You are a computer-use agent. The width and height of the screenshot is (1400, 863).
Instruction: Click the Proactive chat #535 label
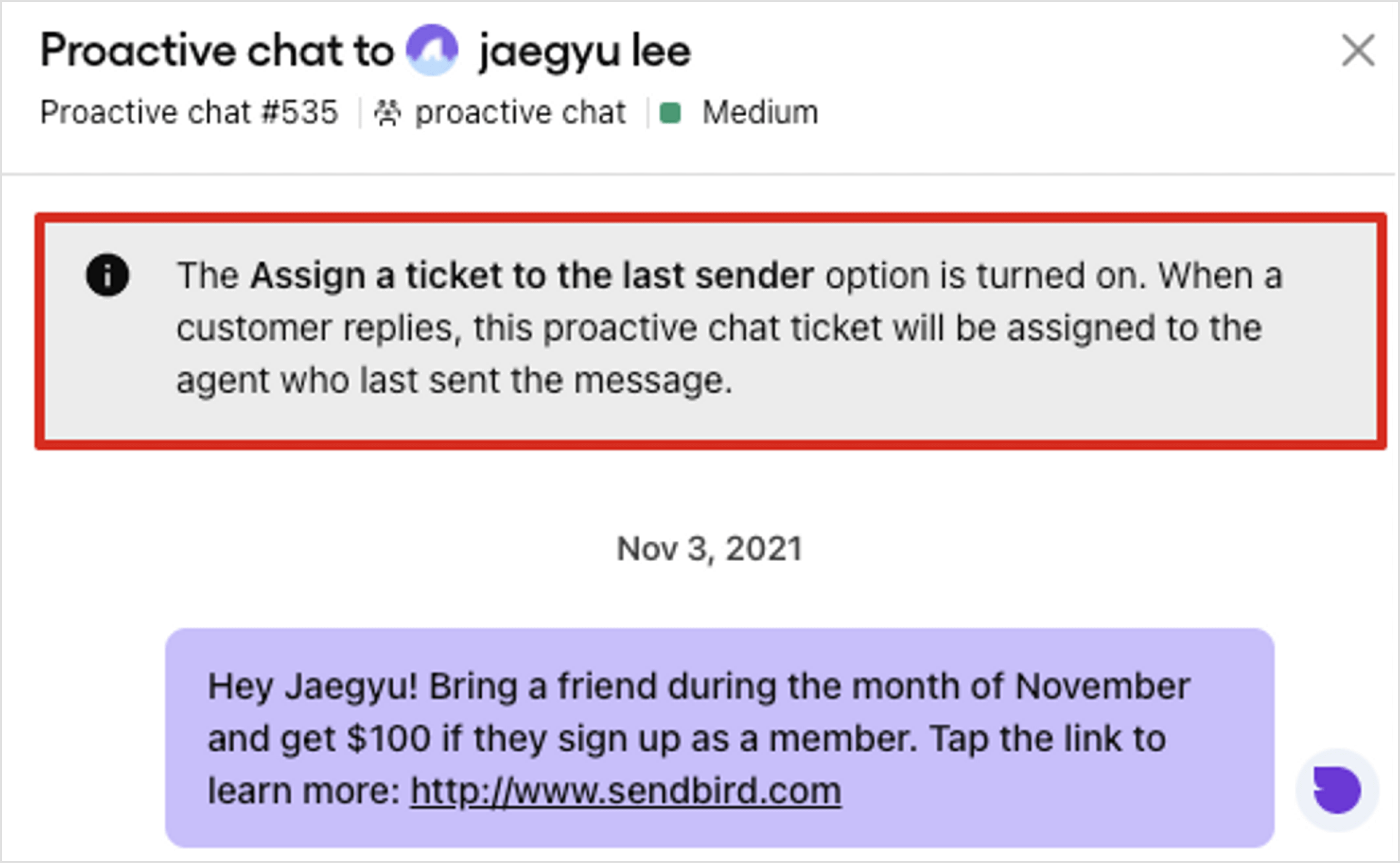tap(190, 112)
